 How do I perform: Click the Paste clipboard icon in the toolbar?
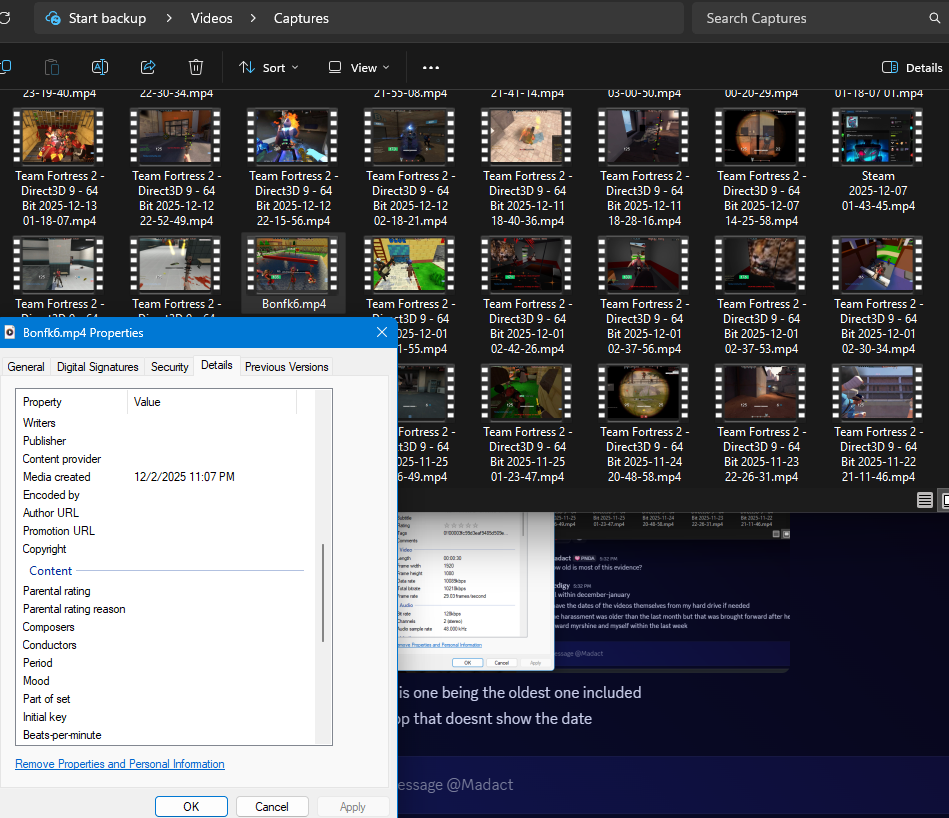52,67
